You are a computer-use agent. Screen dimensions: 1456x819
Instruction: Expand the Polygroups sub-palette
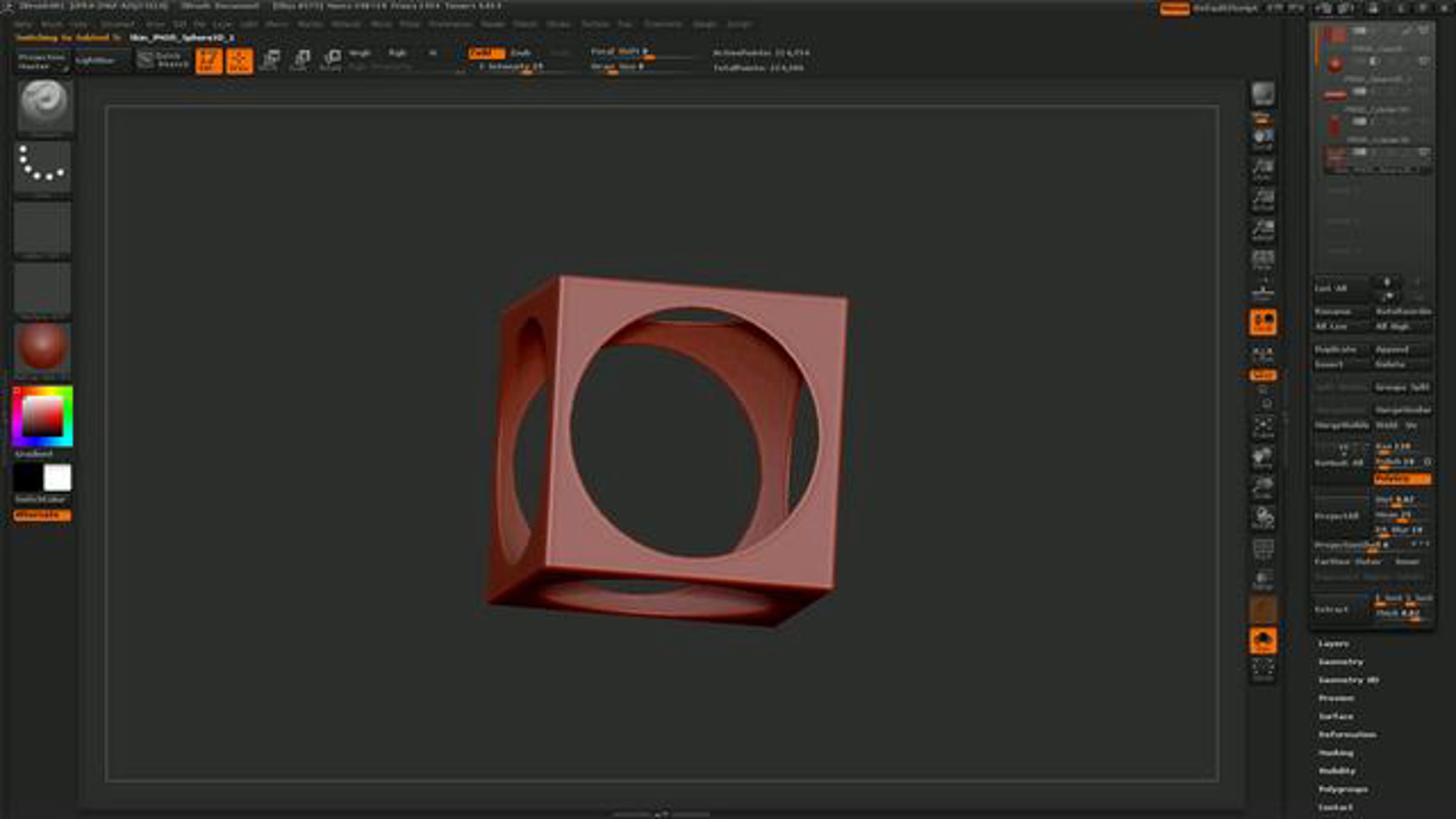(1343, 789)
